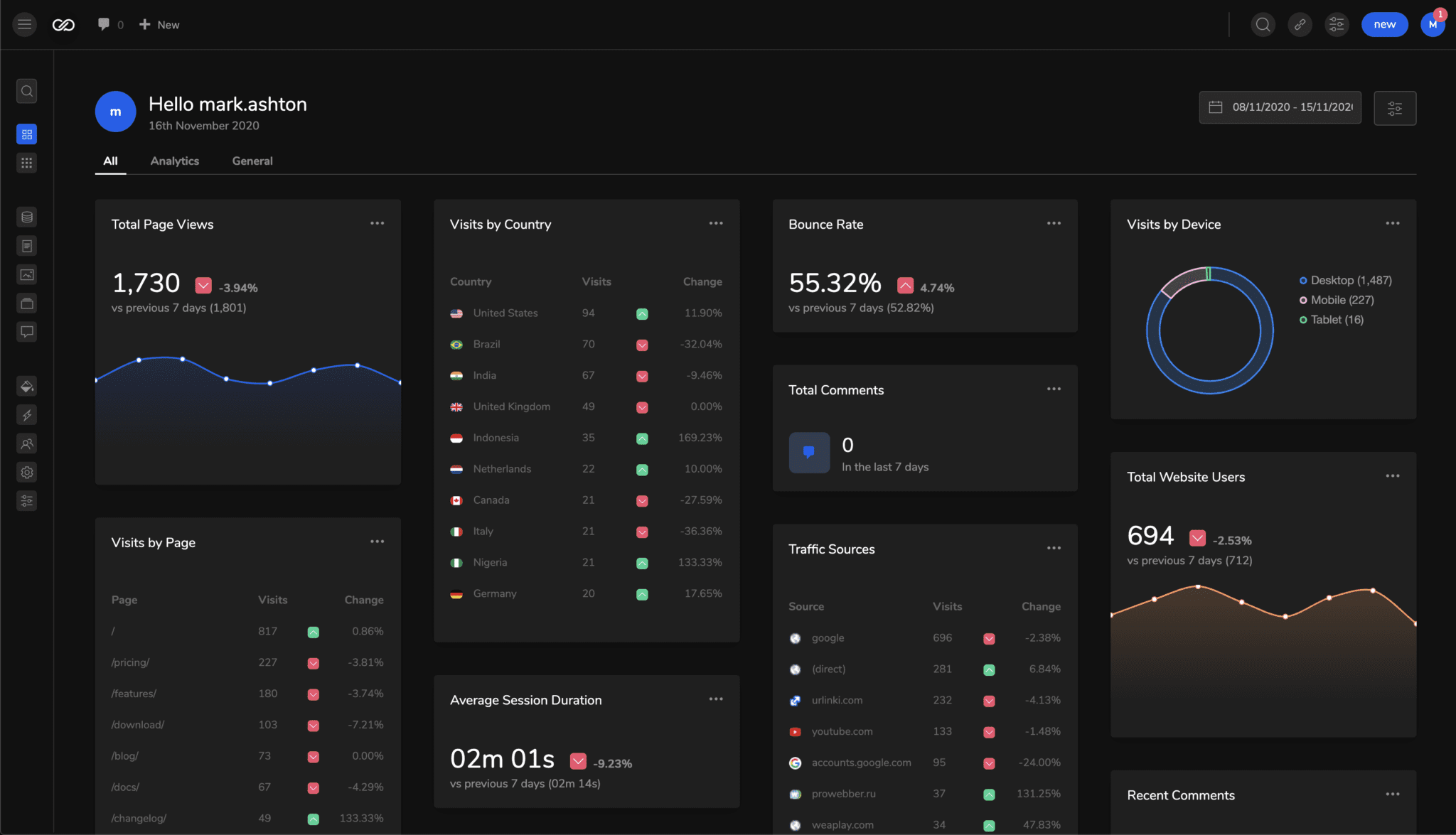Click the lightning bolt sidebar icon
The height and width of the screenshot is (835, 1456).
26,415
